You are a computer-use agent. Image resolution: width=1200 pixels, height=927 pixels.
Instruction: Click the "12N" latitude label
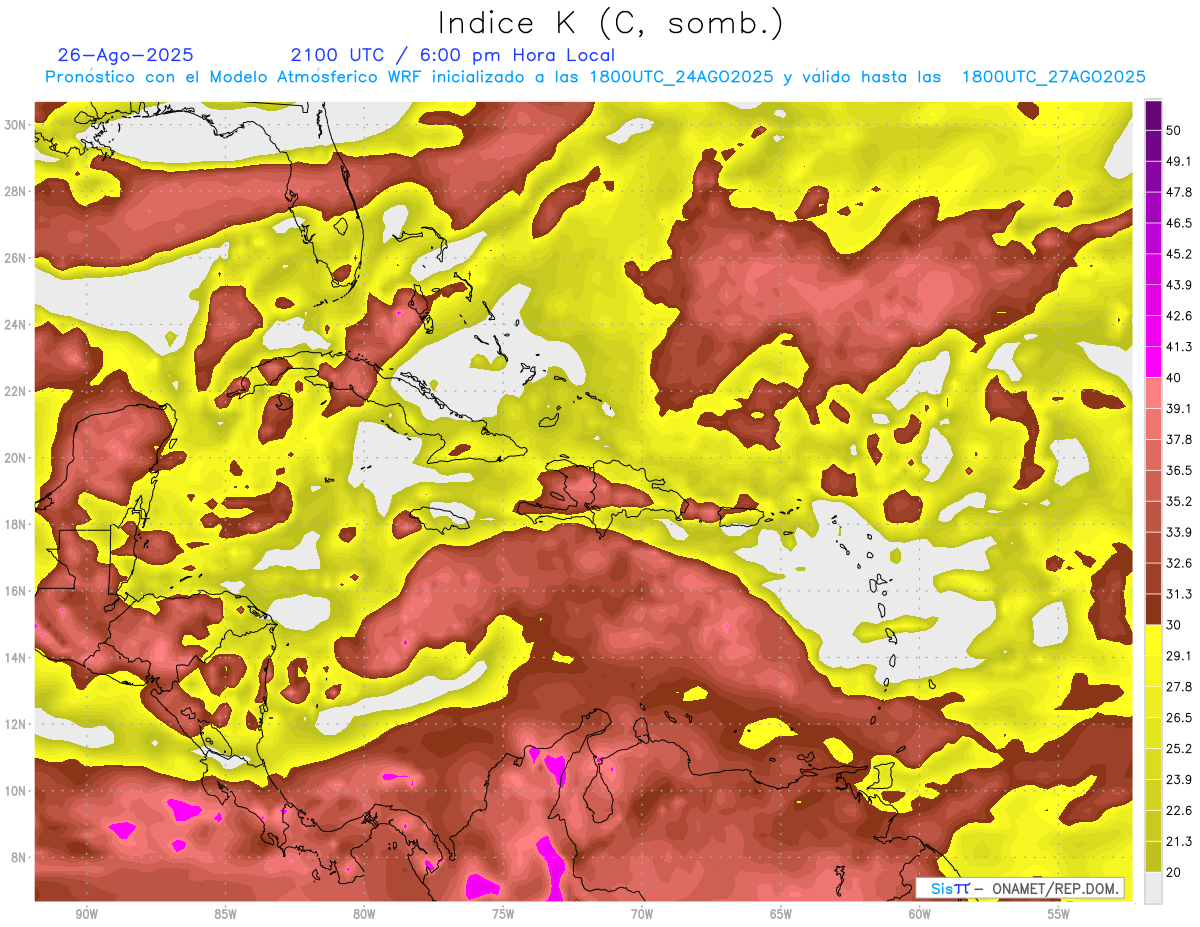pos(17,724)
